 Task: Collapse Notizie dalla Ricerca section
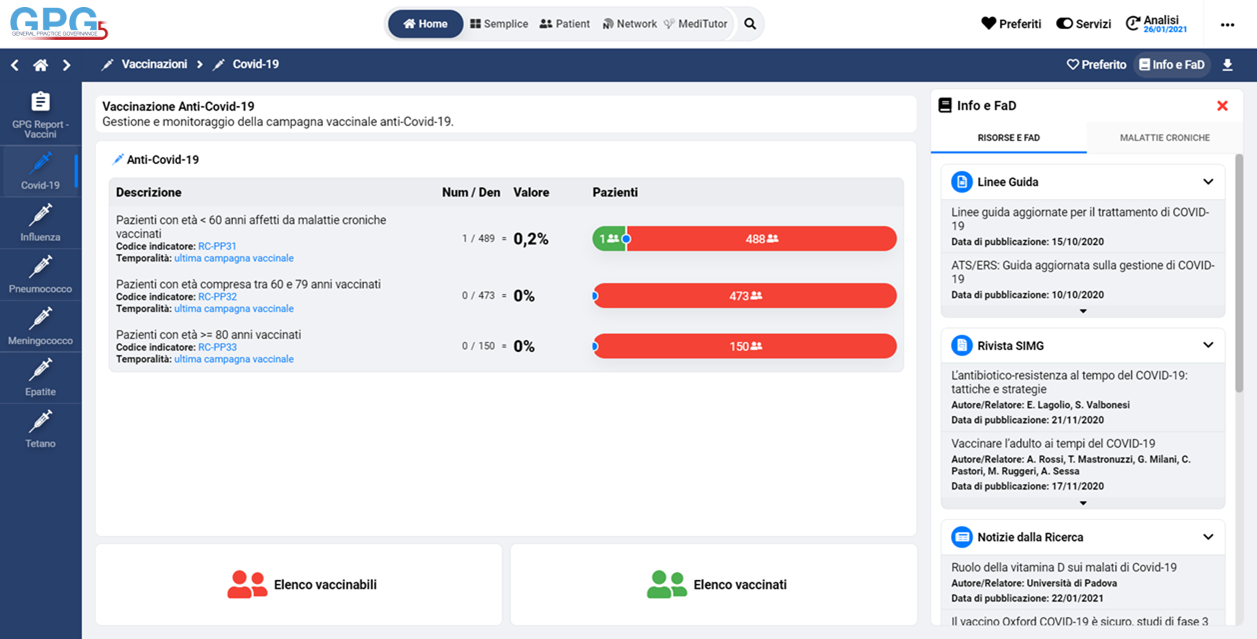click(x=1208, y=537)
